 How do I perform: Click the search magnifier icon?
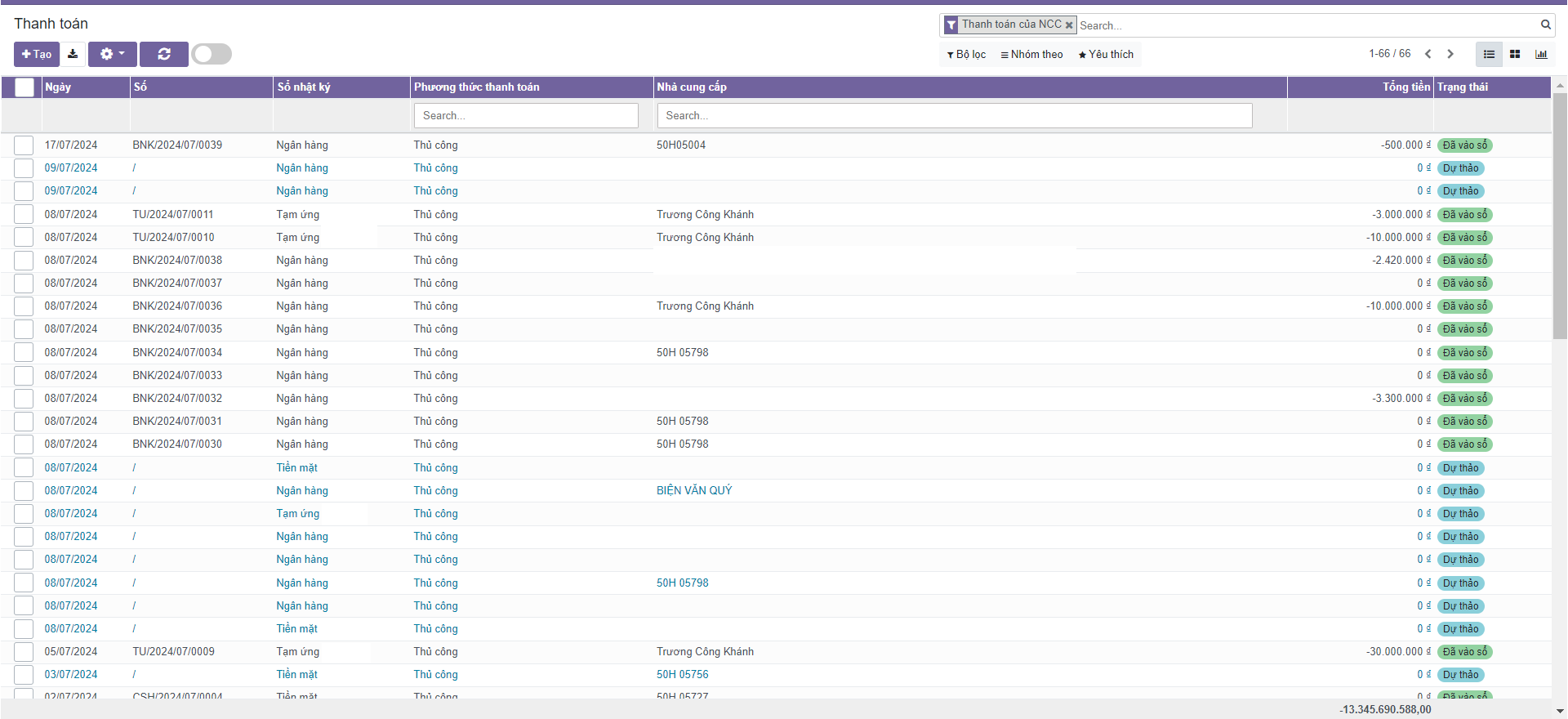[x=1545, y=25]
